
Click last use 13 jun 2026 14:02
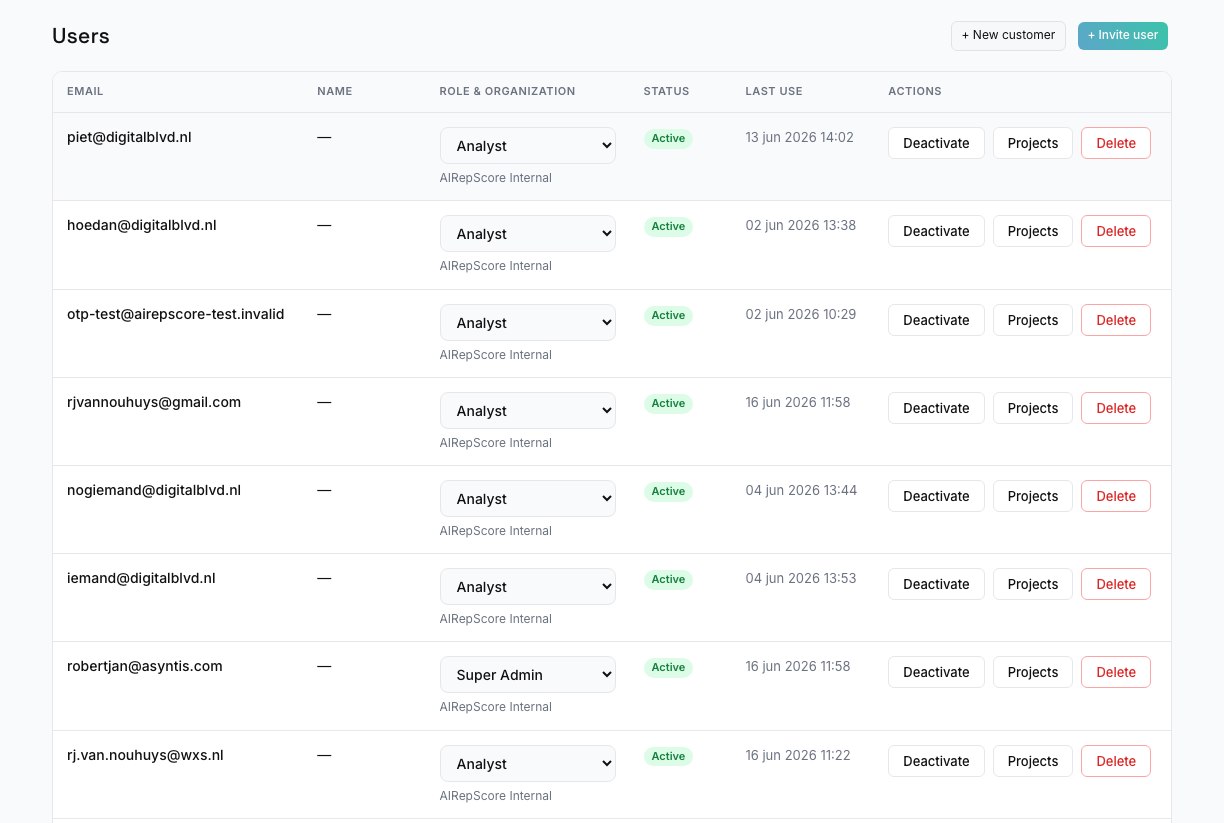tap(800, 137)
